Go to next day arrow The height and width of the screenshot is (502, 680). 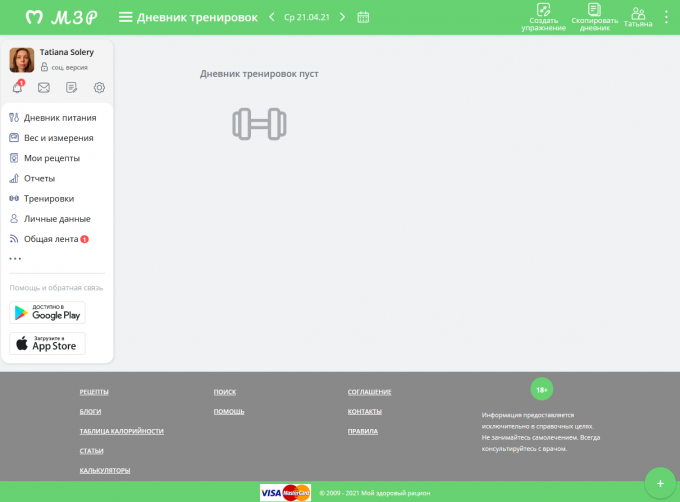[342, 17]
